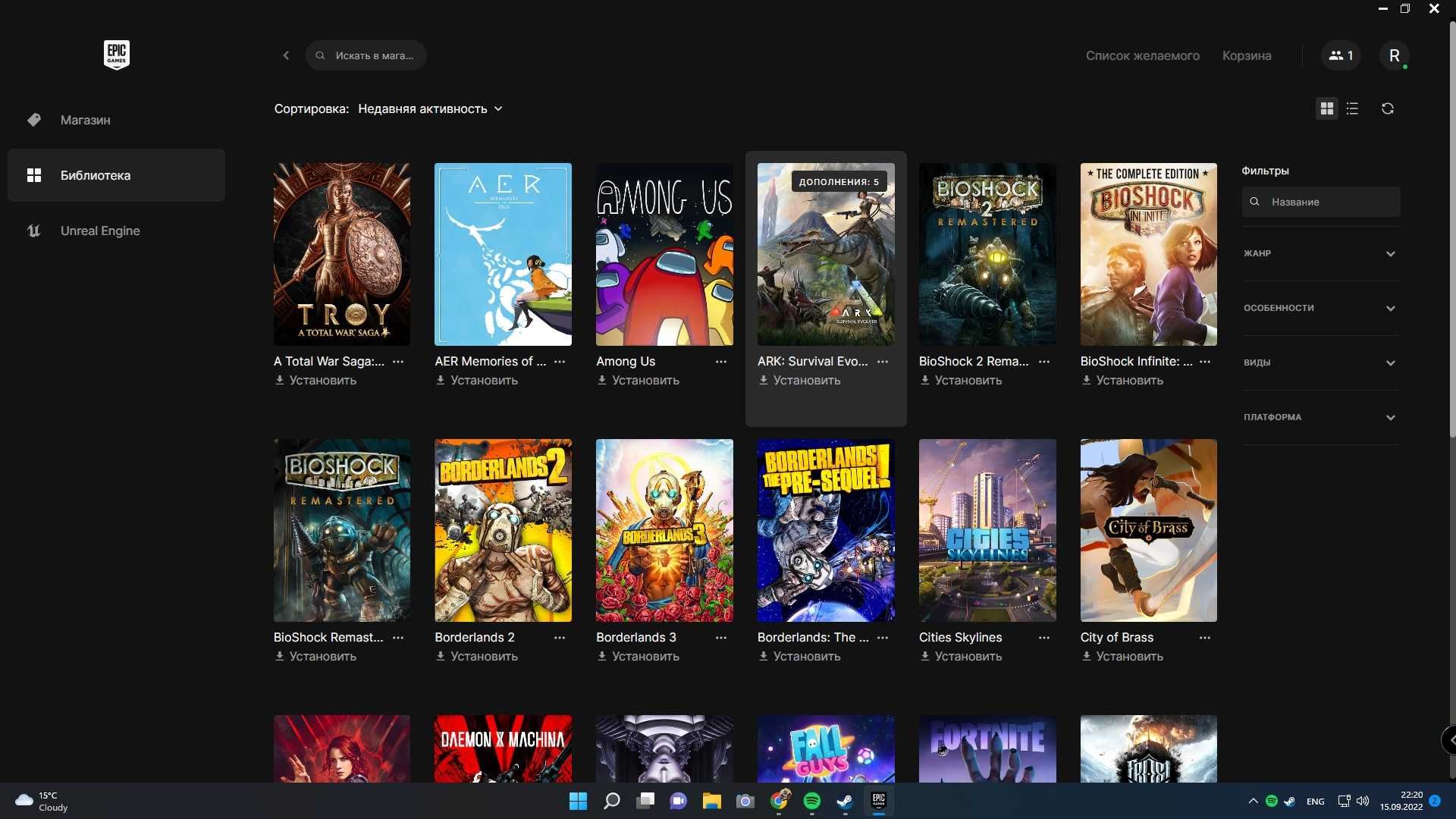1456x819 pixels.
Task: Open options menu for BioShock Remastered
Action: click(x=398, y=638)
